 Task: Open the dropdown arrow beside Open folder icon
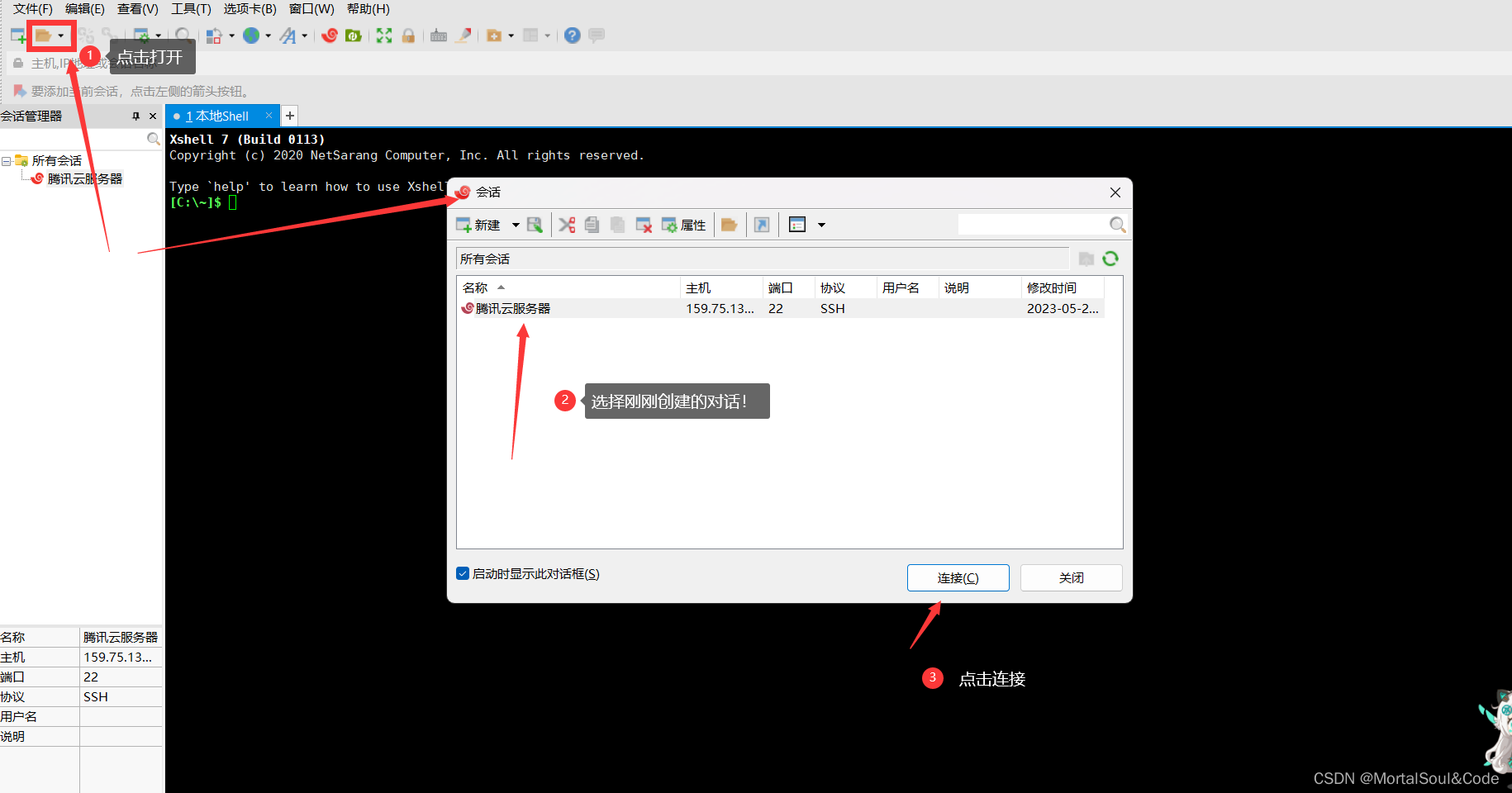(61, 36)
